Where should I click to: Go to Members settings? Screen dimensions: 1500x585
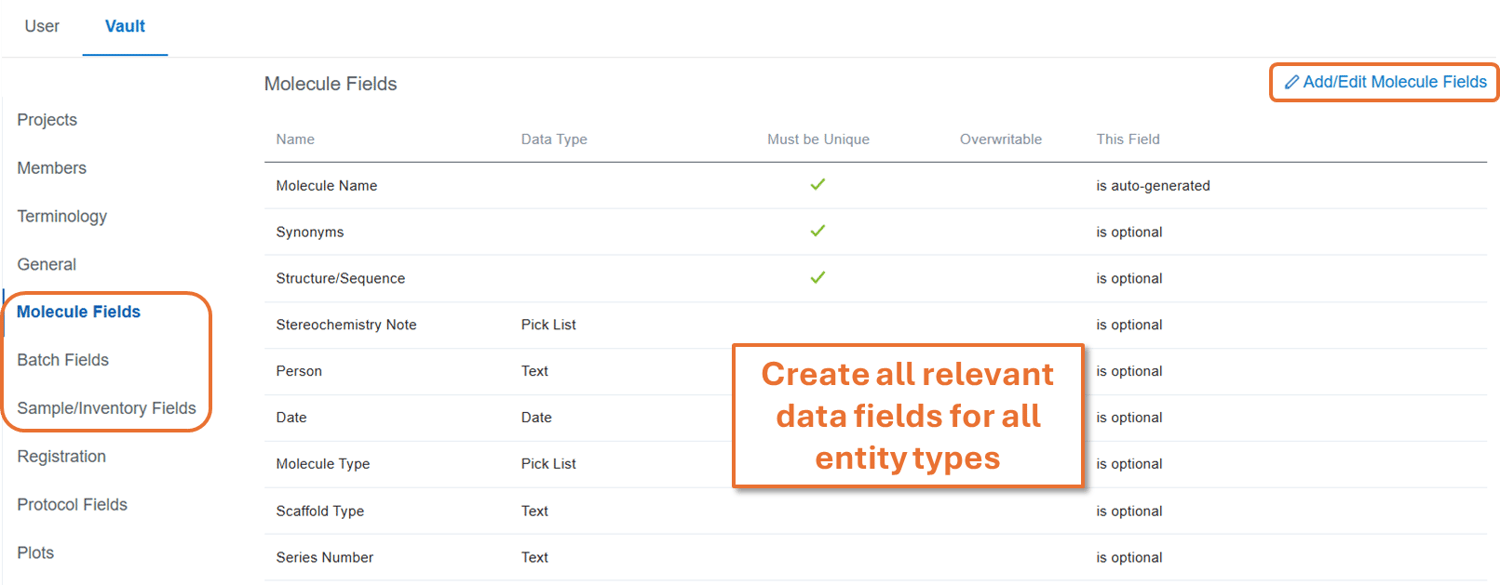coord(52,168)
